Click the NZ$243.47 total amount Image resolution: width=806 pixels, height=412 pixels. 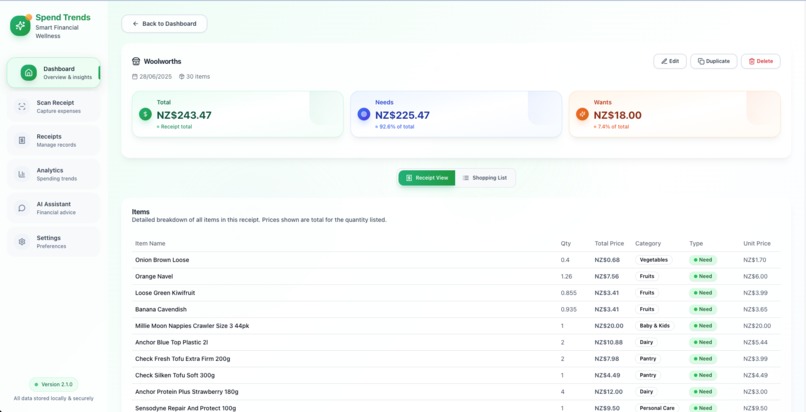184,116
